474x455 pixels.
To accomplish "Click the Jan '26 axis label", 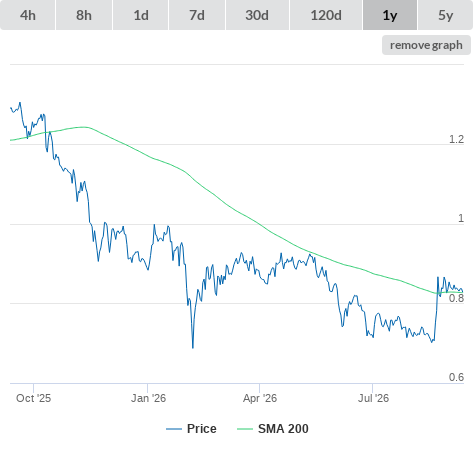I will pos(148,398).
